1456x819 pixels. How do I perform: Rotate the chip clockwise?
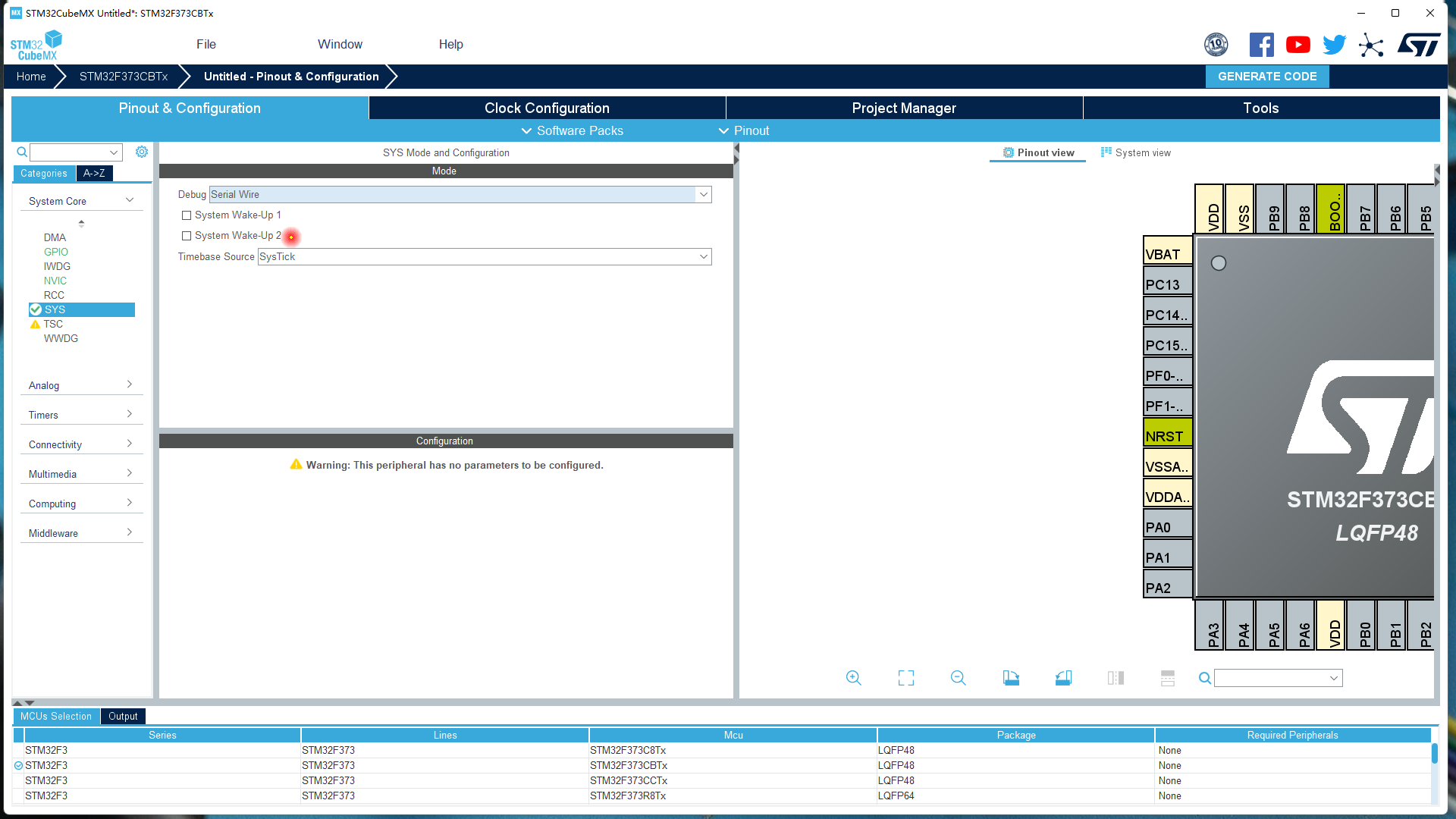tap(1011, 678)
